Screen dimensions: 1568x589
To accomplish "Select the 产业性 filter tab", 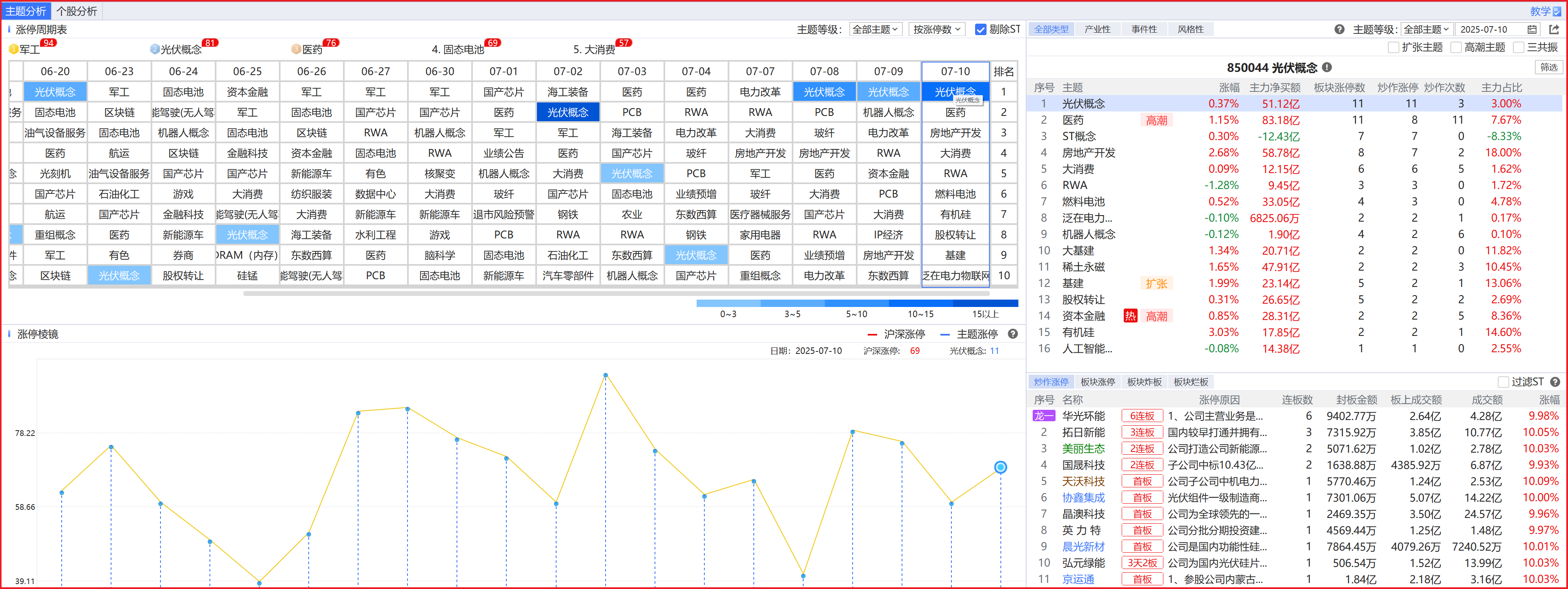I will click(1098, 29).
